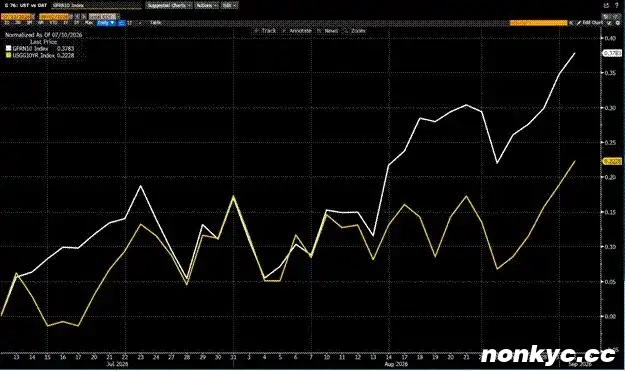Select the Max period range
Image resolution: width=625 pixels, height=371 pixels.
pyautogui.click(x=89, y=23)
